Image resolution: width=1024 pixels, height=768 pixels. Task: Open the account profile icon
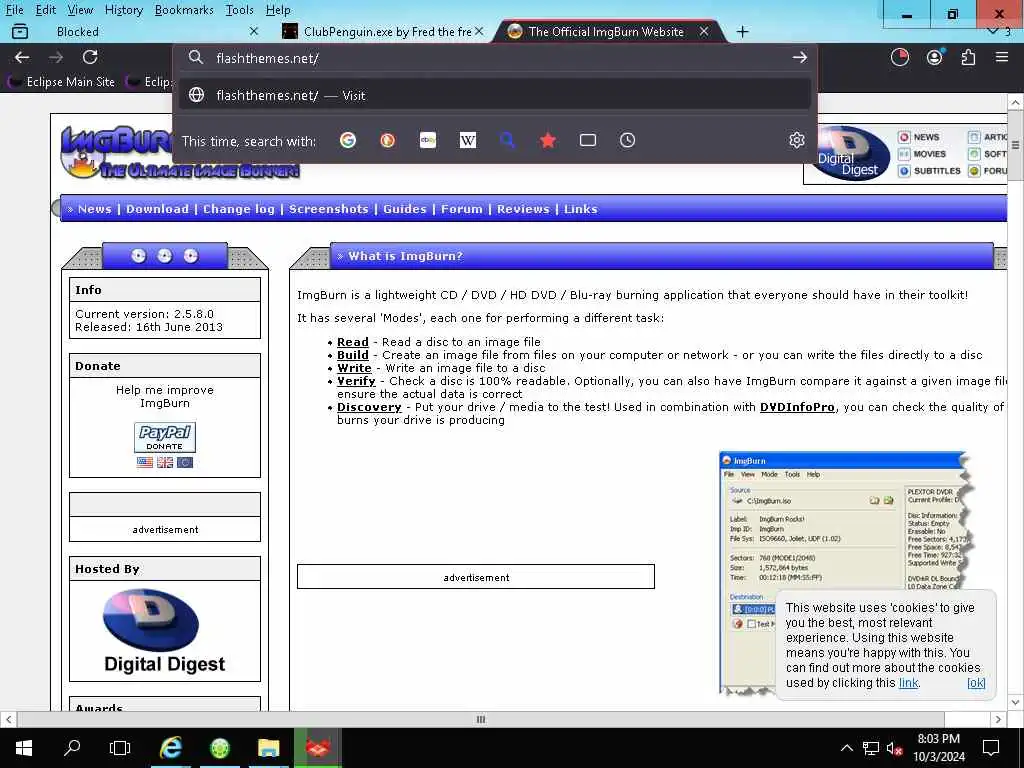[x=935, y=57]
